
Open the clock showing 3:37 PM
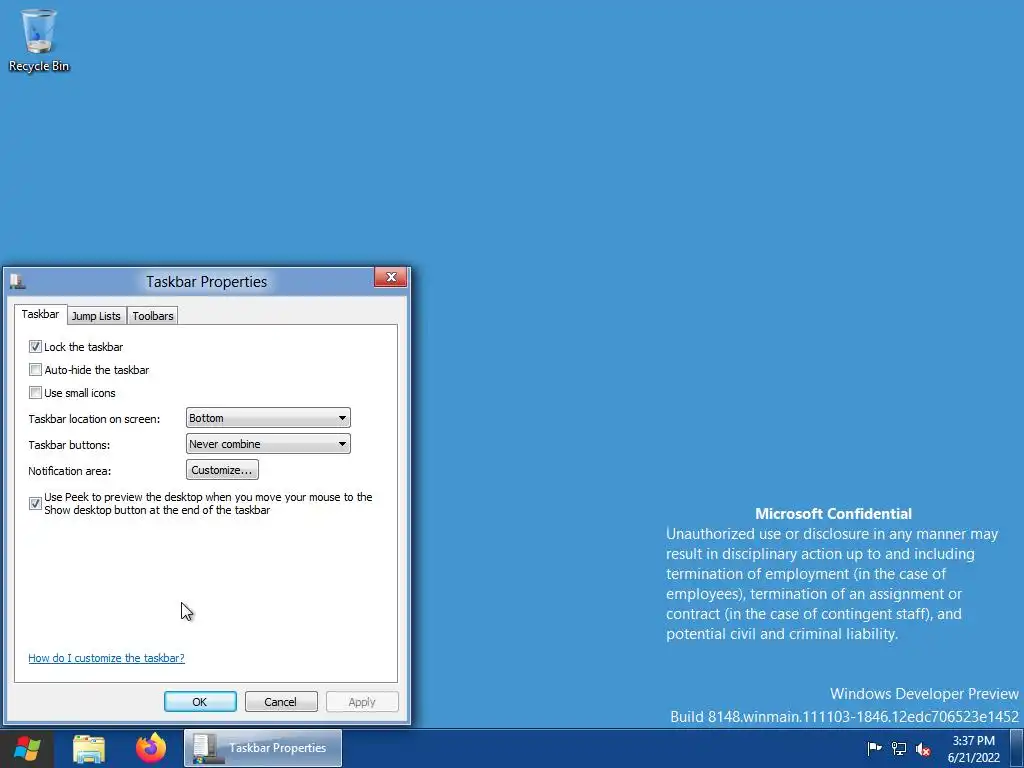tap(973, 749)
